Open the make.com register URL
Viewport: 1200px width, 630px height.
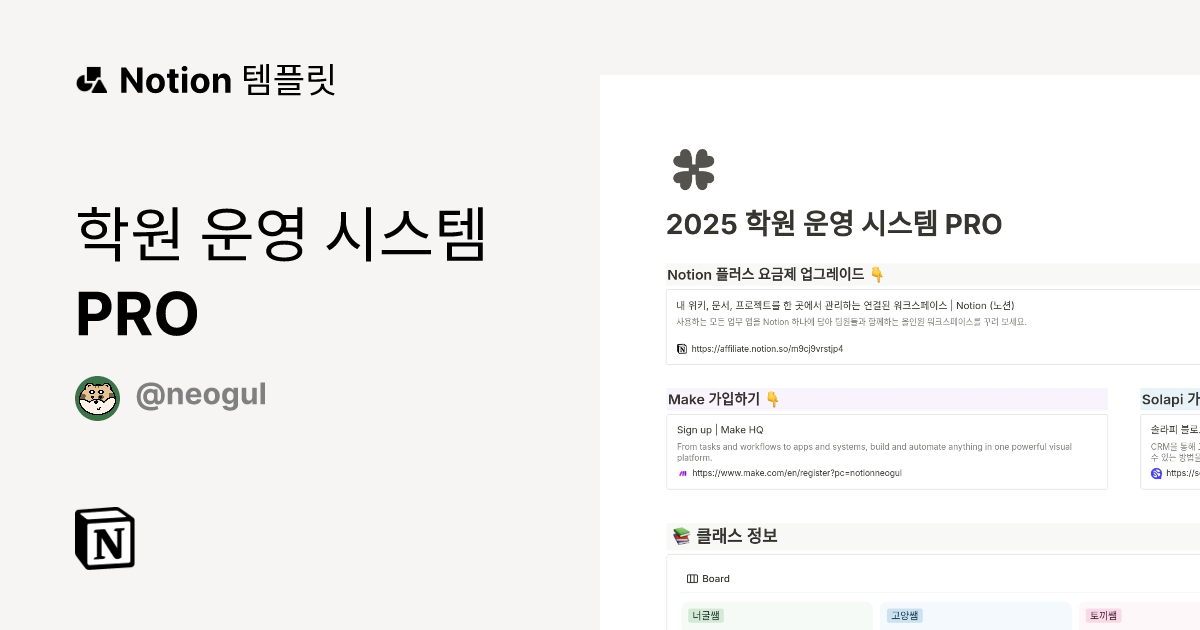[796, 473]
